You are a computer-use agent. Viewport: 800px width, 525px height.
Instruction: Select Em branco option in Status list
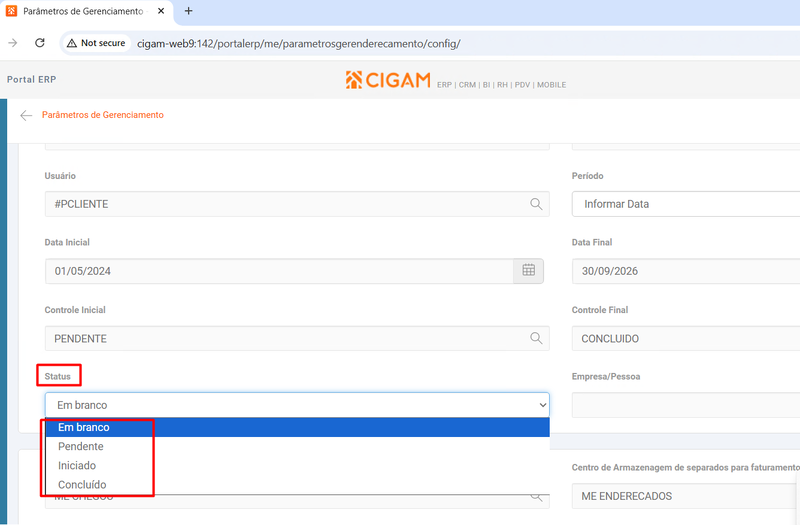(297, 427)
